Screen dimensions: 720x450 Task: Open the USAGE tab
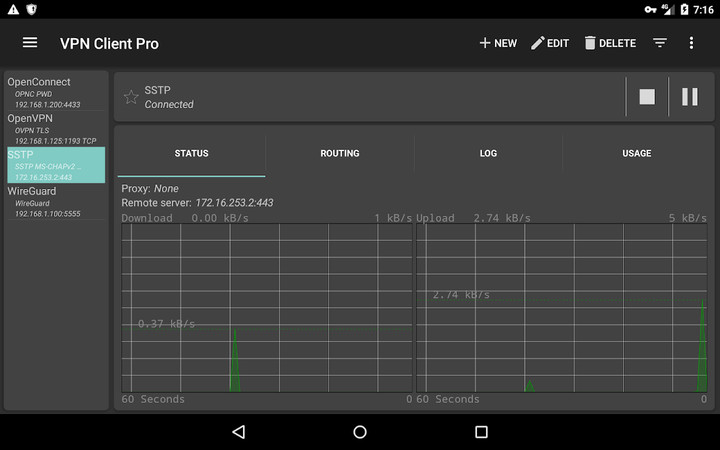click(636, 153)
